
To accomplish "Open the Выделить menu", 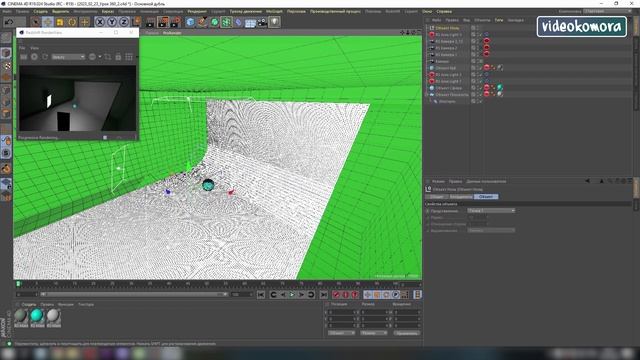I will tap(60, 11).
